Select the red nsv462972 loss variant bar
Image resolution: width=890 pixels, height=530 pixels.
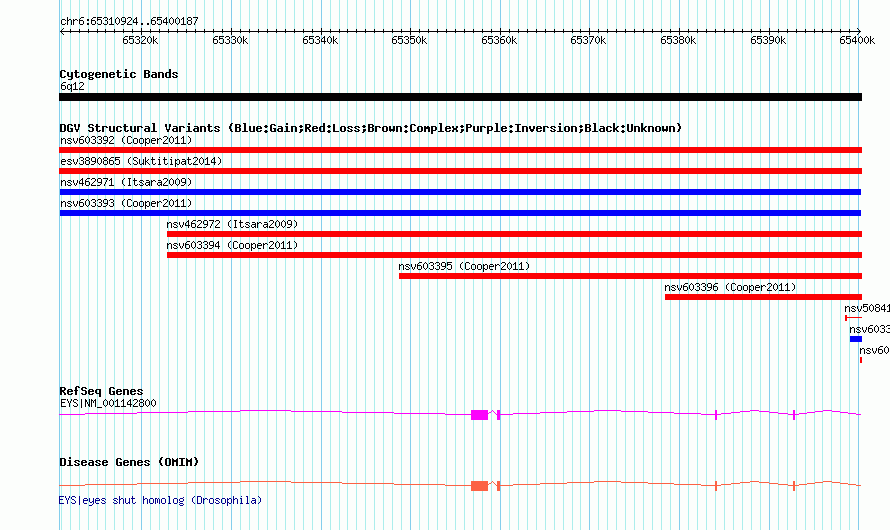pos(514,234)
